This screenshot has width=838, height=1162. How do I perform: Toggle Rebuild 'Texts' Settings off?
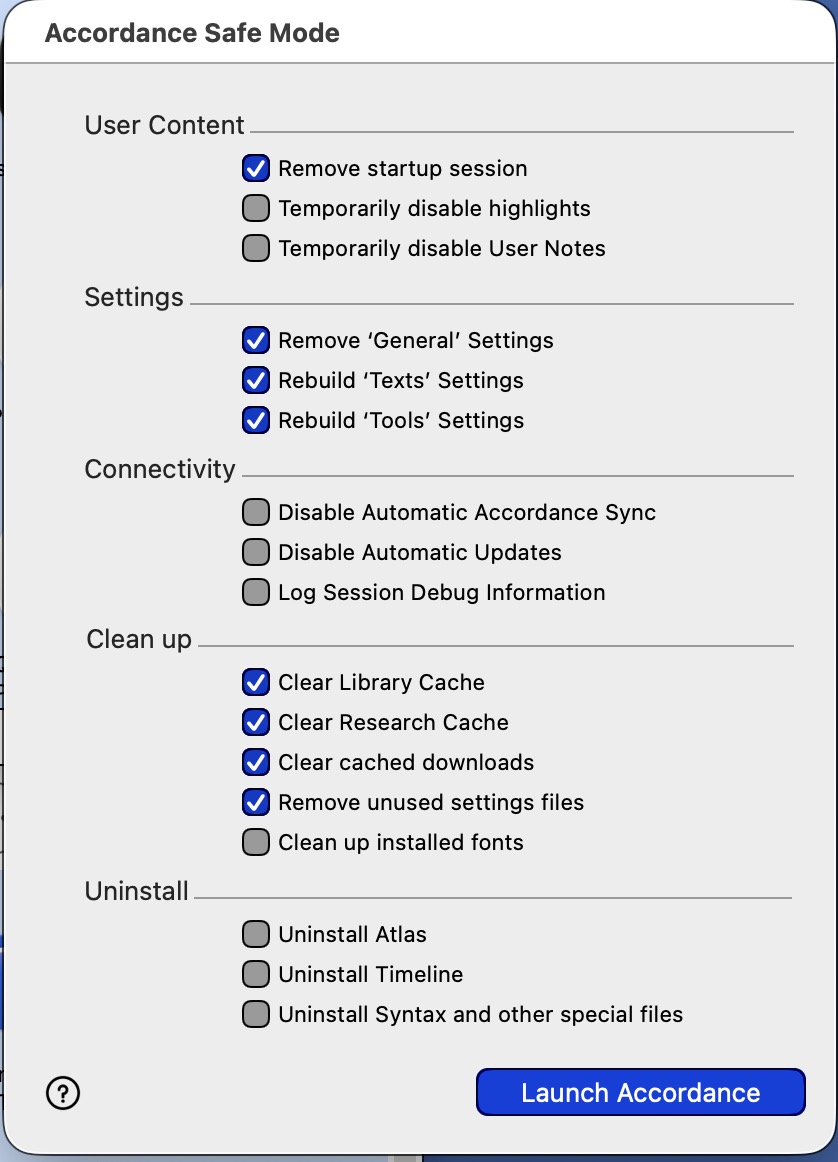pyautogui.click(x=256, y=380)
